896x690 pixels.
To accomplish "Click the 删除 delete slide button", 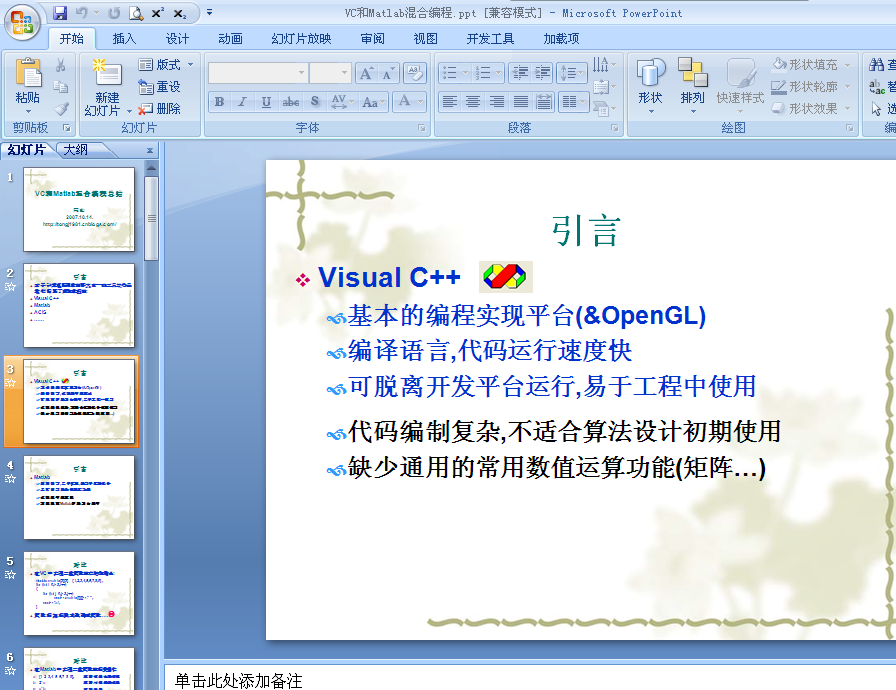I will 159,109.
